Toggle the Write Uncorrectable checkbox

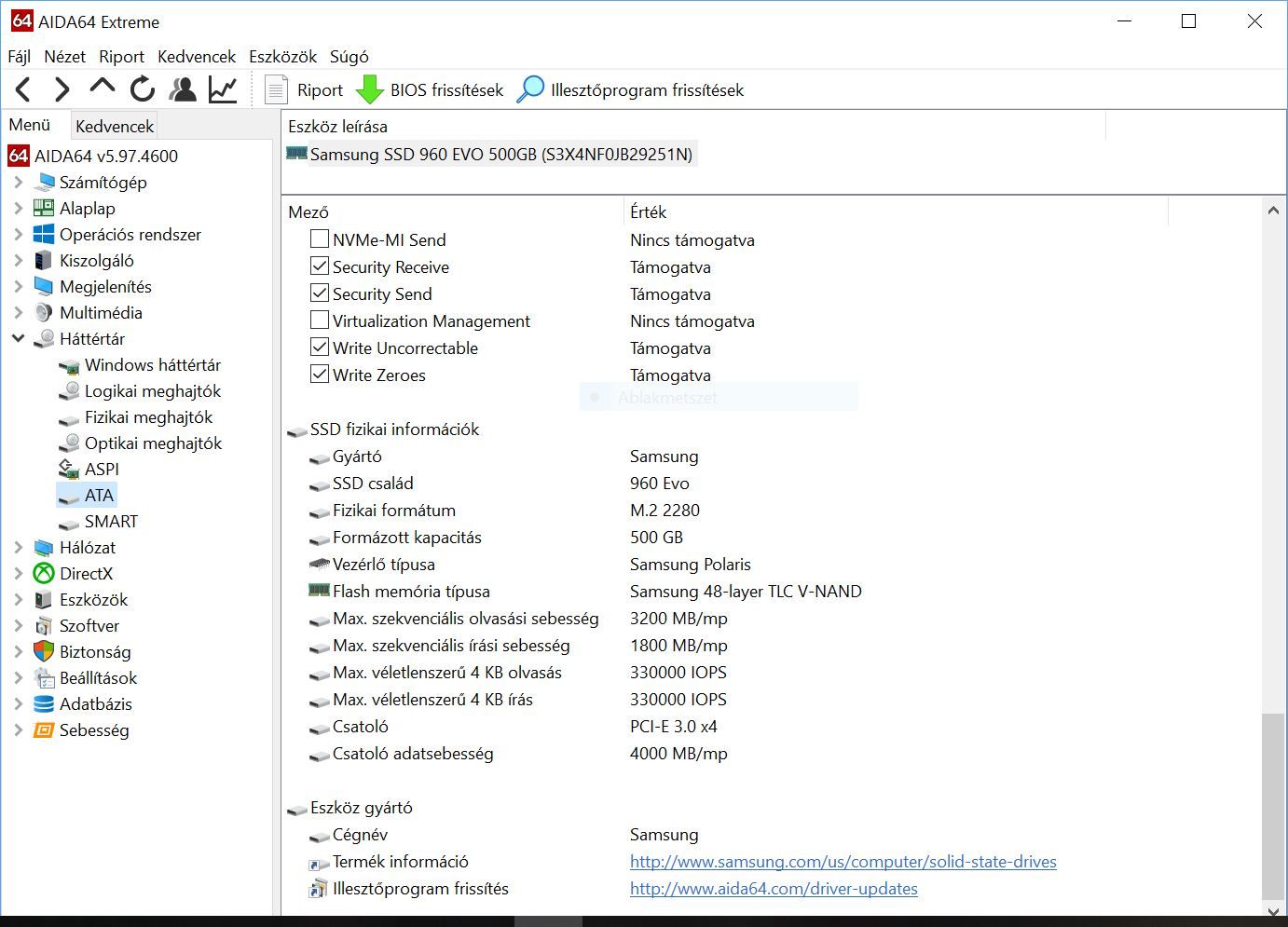pos(320,347)
